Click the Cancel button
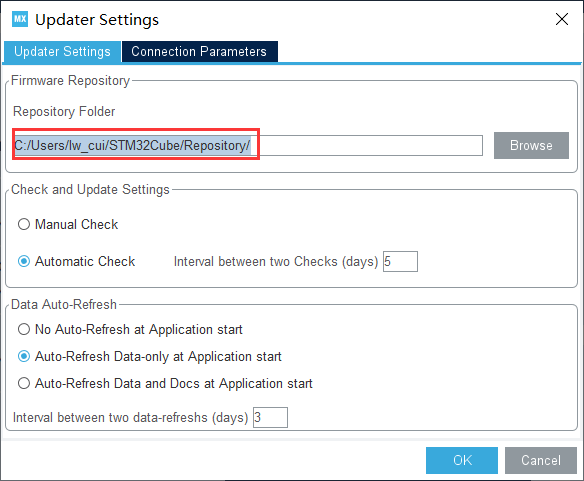The image size is (584, 481). [x=541, y=460]
